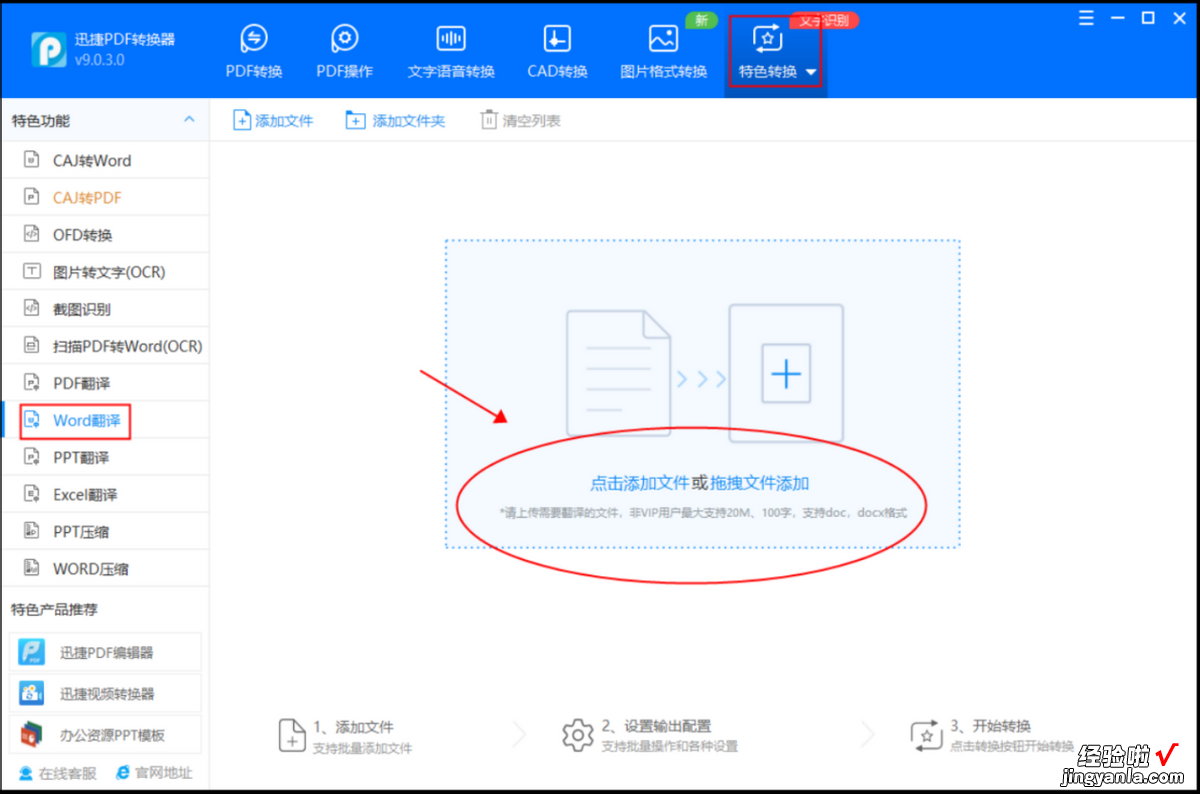Viewport: 1200px width, 794px height.
Task: Click the 办公资源PPT模板 product icon
Action: (x=33, y=734)
